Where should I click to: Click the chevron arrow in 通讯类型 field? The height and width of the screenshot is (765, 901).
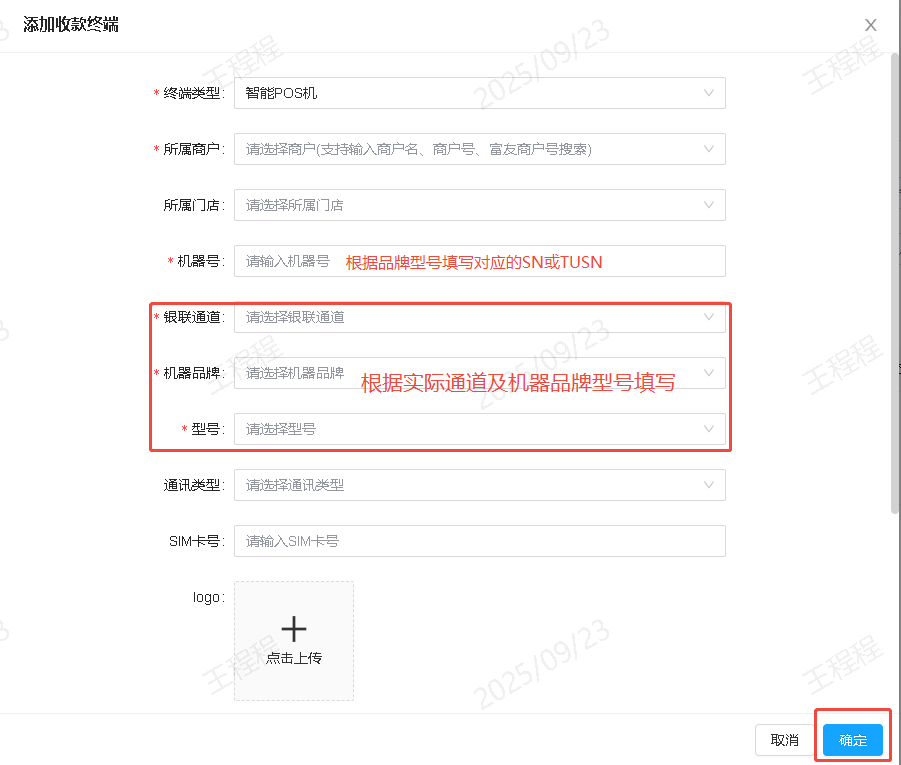tap(709, 485)
